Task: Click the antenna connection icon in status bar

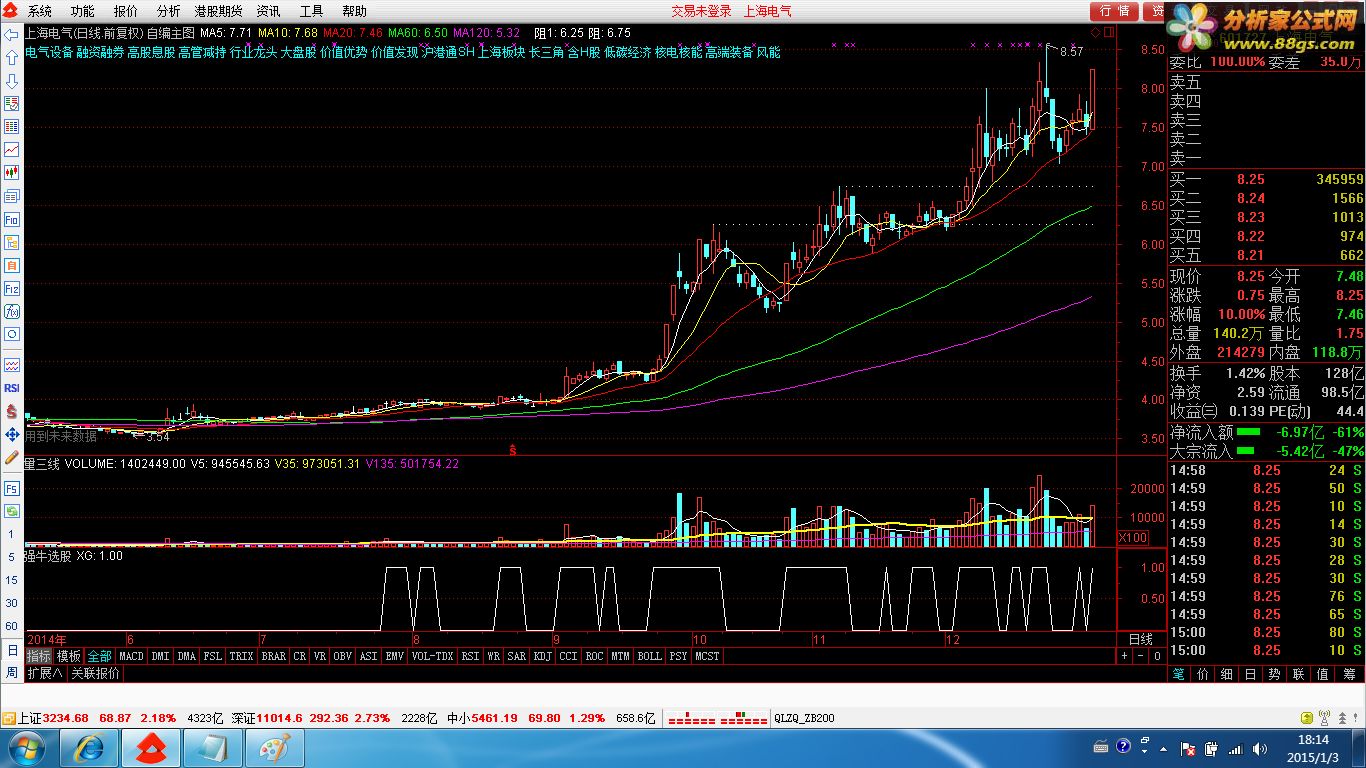Action: (1325, 718)
